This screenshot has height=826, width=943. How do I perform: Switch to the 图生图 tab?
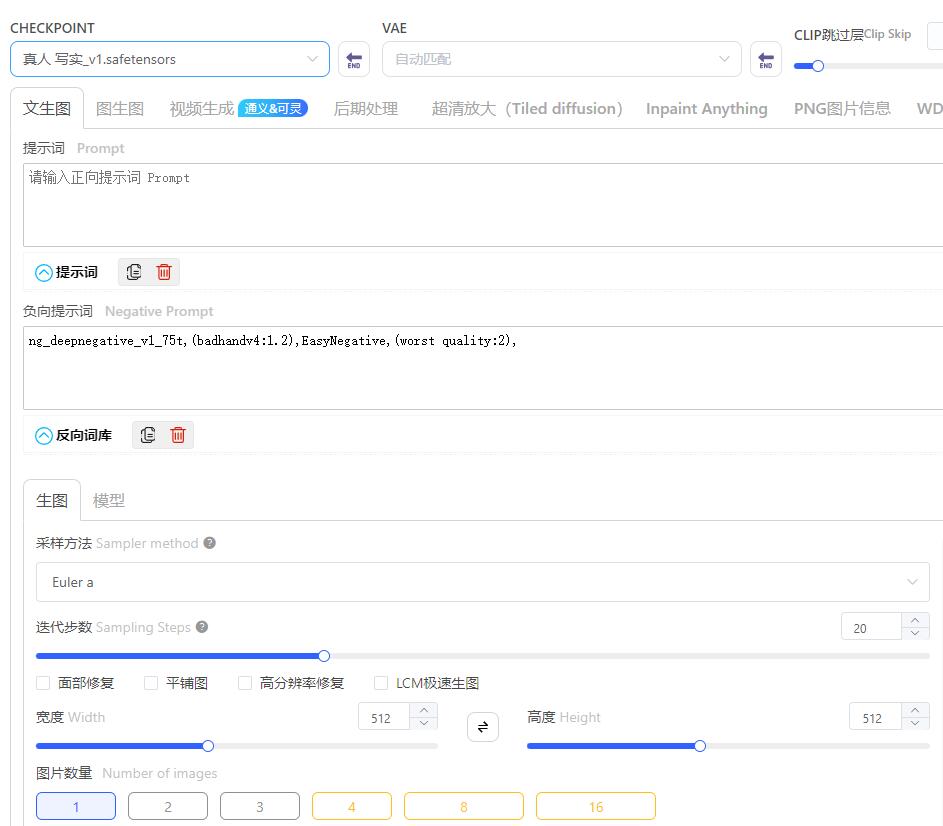coord(120,108)
